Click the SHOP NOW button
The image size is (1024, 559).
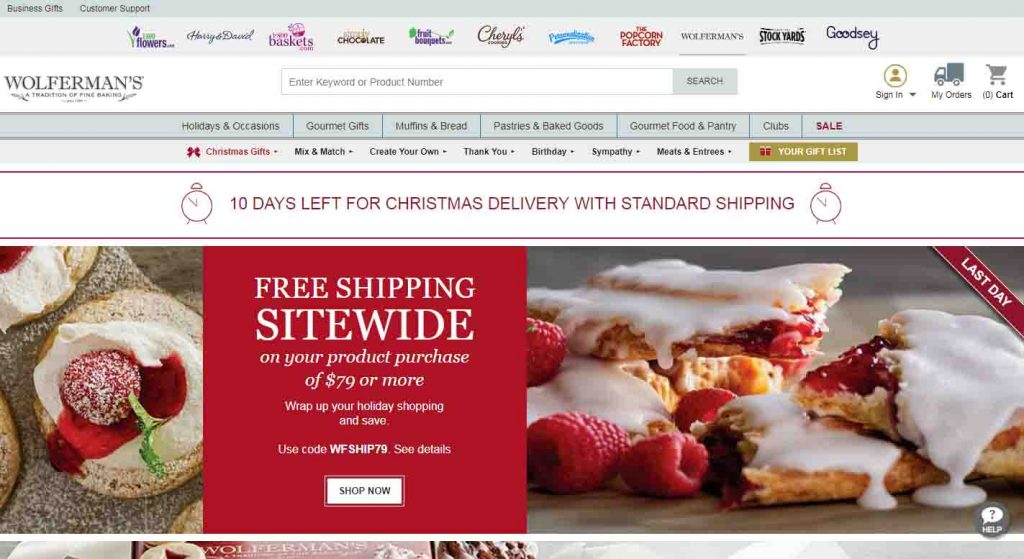364,490
